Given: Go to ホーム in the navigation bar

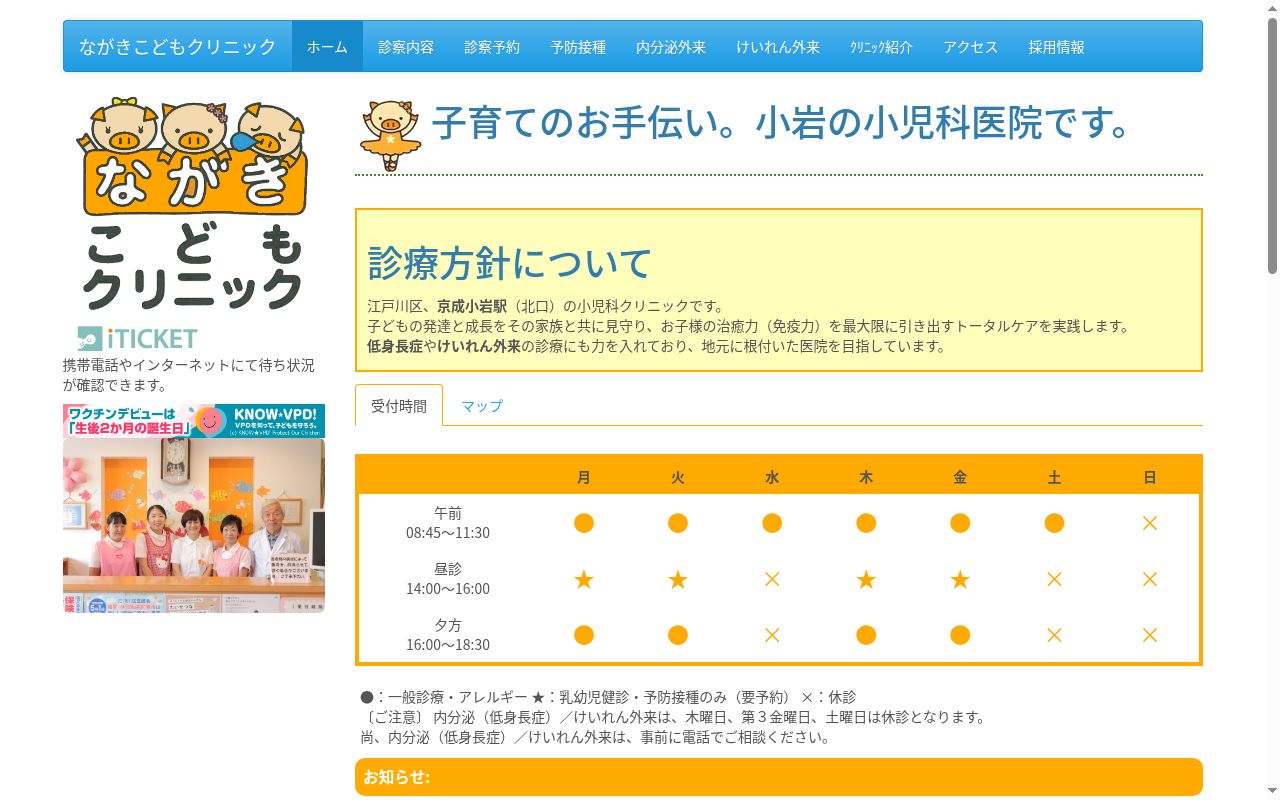Looking at the screenshot, I should coord(327,47).
